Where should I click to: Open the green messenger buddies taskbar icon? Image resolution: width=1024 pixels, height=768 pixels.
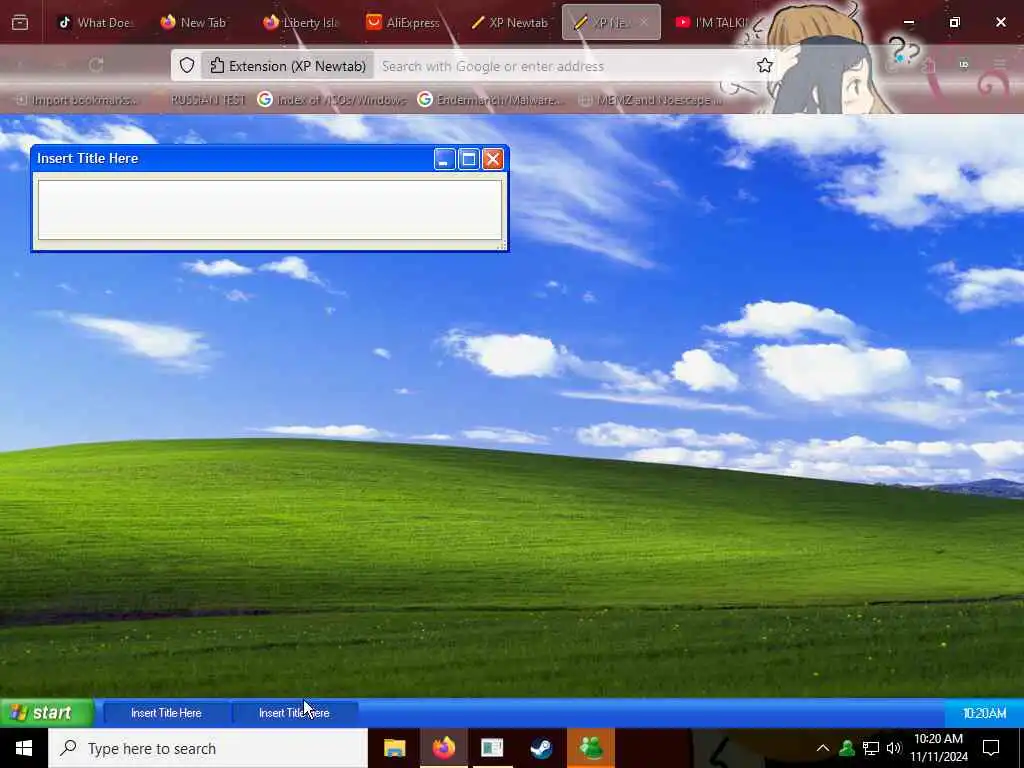[x=590, y=748]
